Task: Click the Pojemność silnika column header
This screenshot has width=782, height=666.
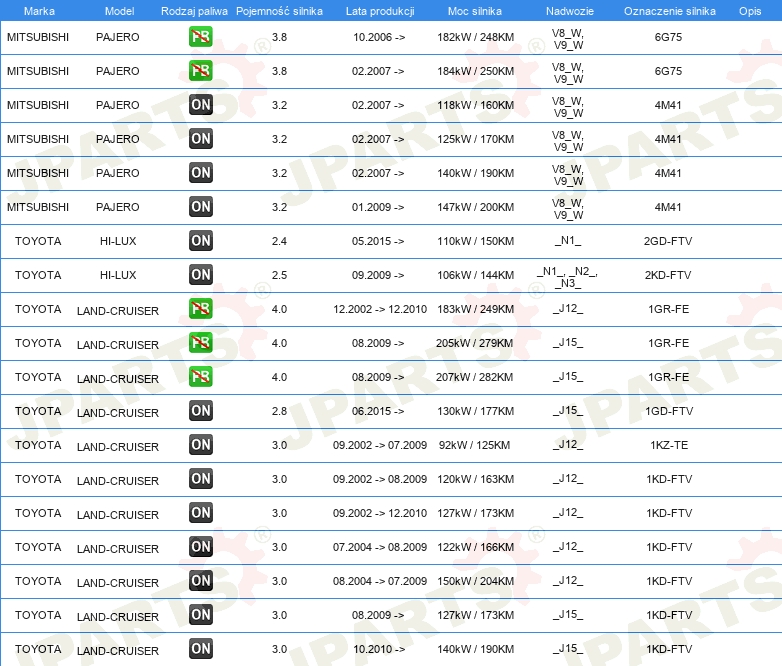Action: tap(279, 11)
